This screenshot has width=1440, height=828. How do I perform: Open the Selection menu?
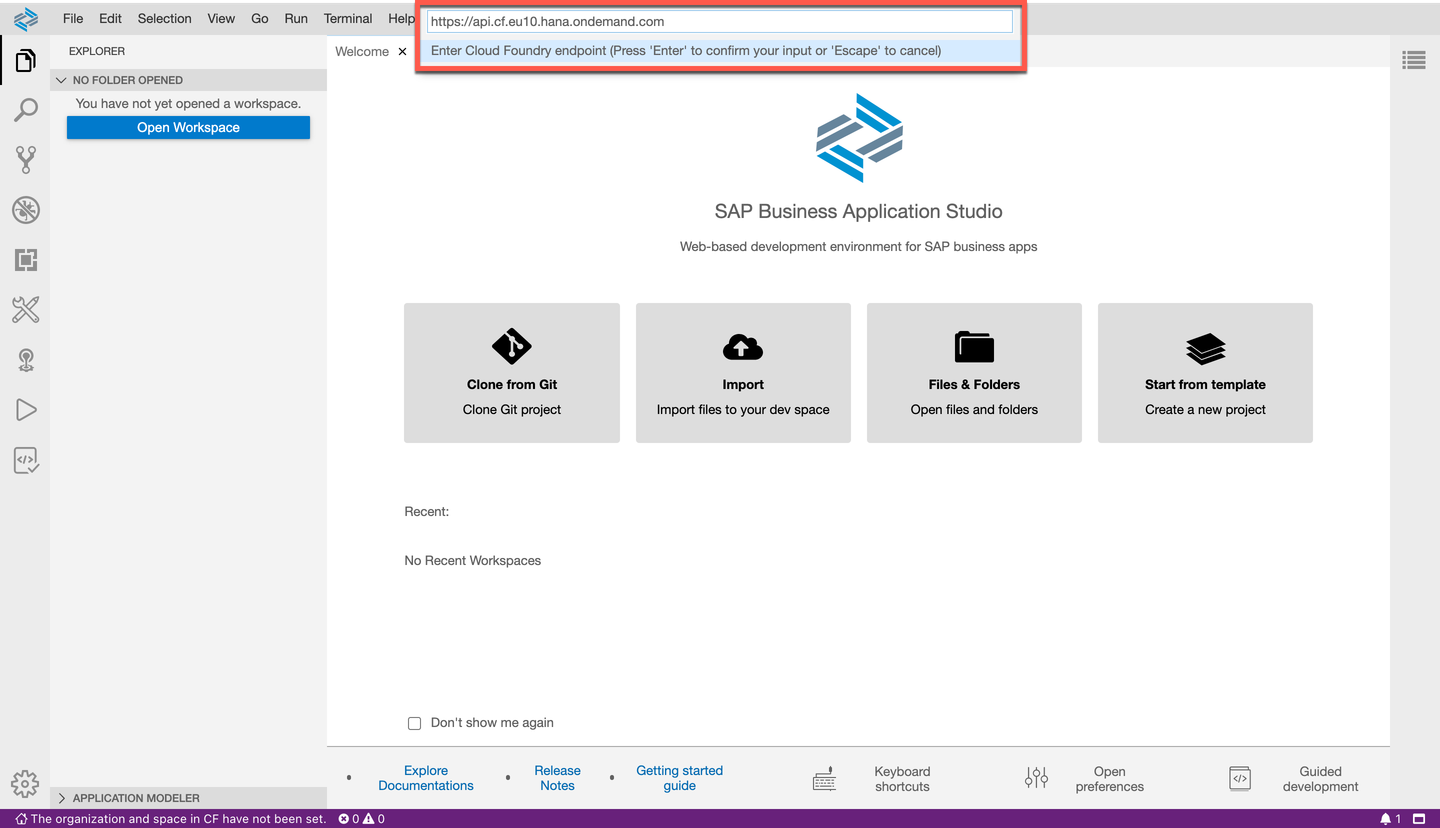point(164,18)
